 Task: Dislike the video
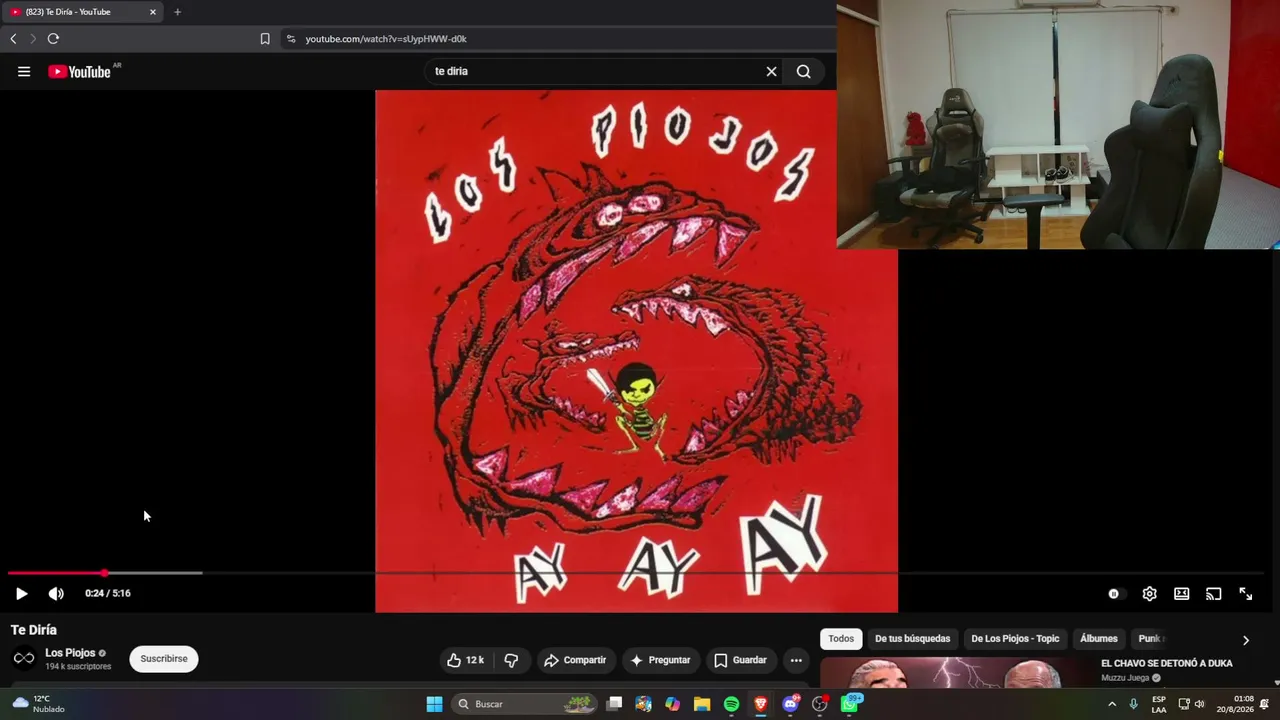pos(511,660)
